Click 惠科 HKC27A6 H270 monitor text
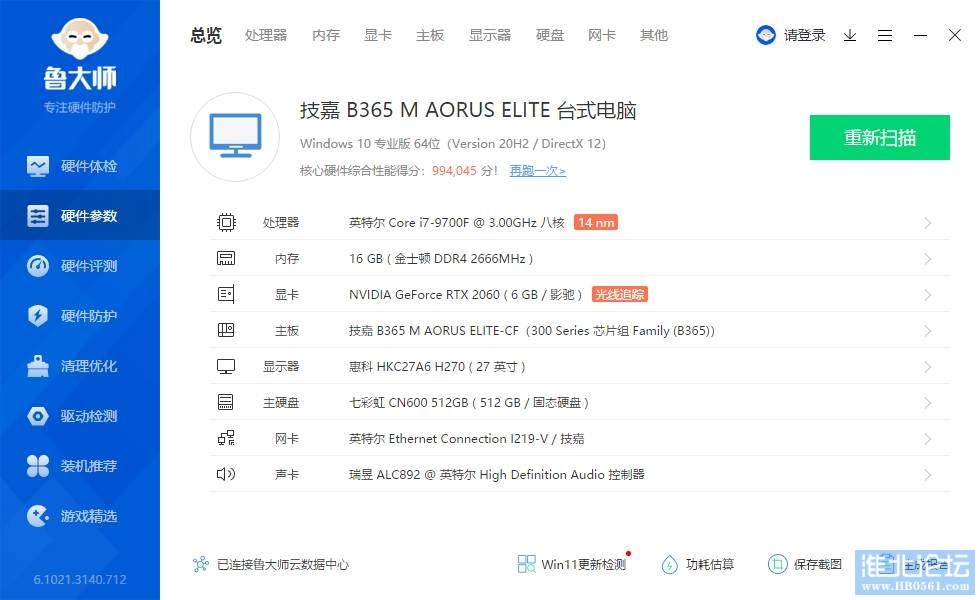The width and height of the screenshot is (980, 600). pos(437,367)
